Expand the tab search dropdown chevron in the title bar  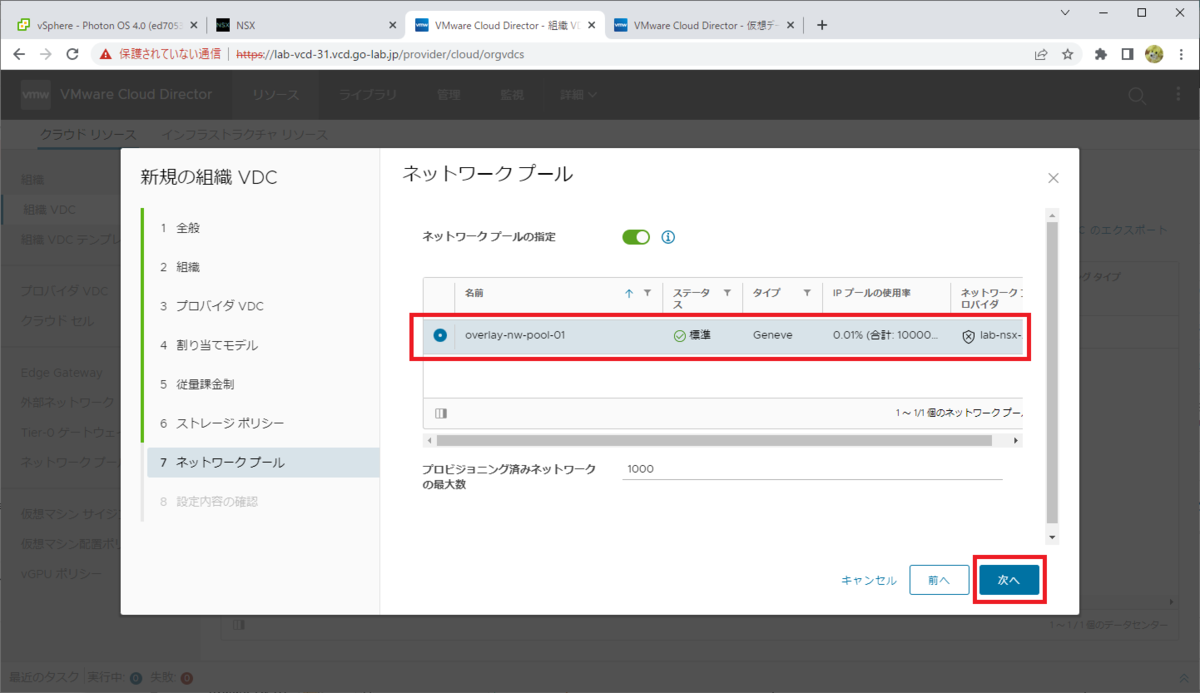(1063, 13)
